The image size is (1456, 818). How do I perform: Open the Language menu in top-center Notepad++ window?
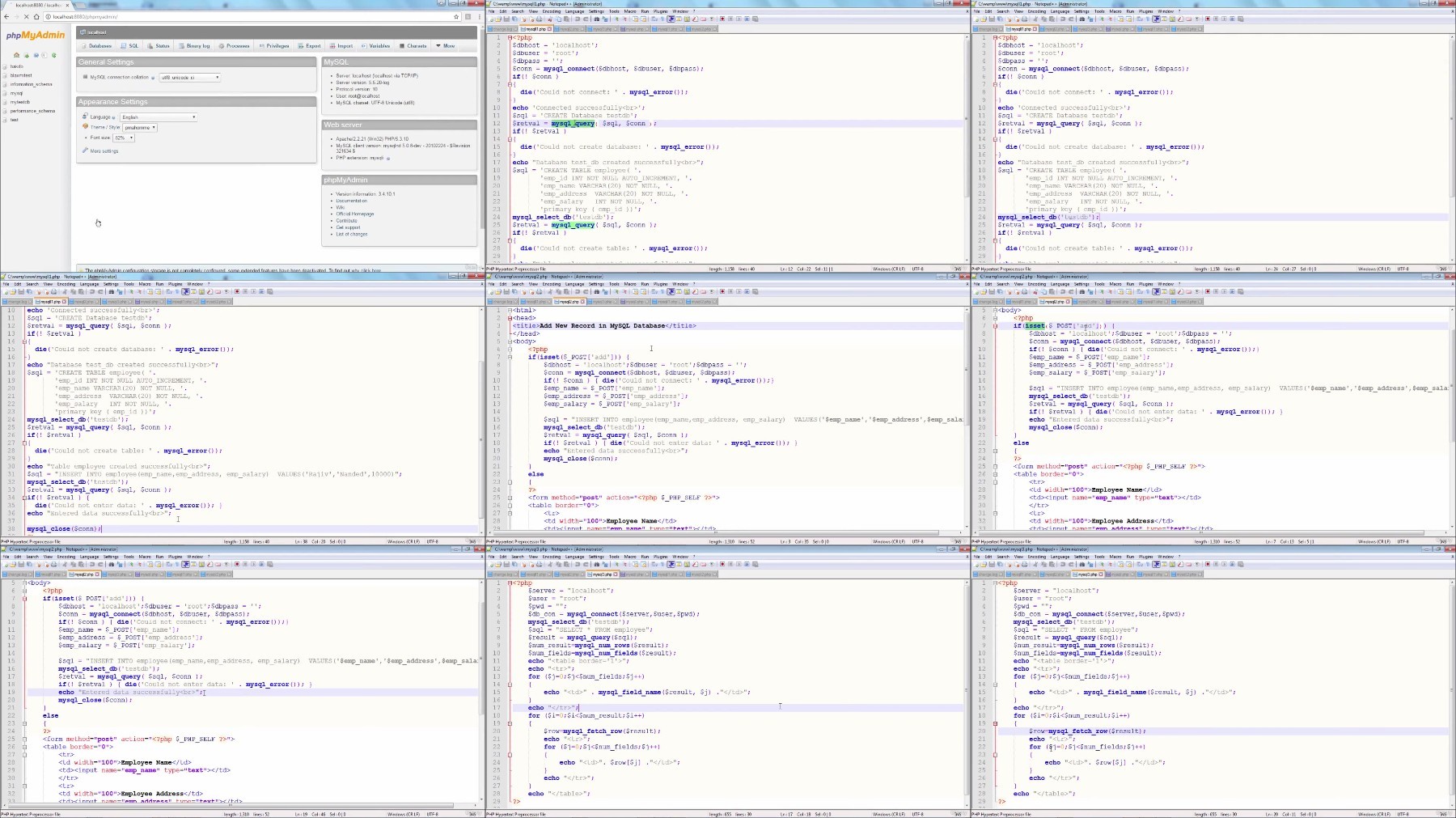pyautogui.click(x=574, y=11)
